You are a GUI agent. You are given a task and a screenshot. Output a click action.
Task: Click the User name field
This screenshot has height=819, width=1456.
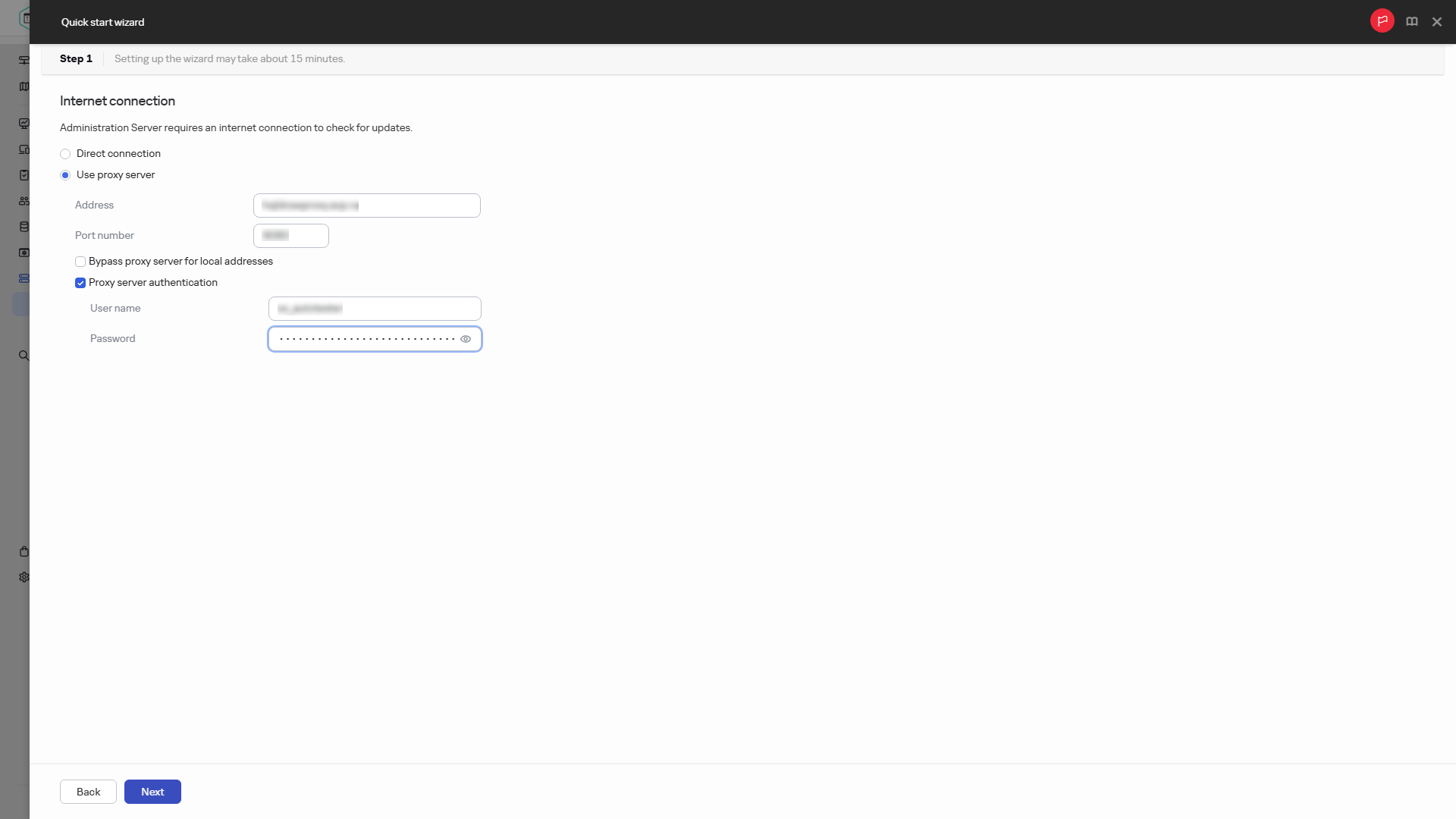(x=375, y=309)
